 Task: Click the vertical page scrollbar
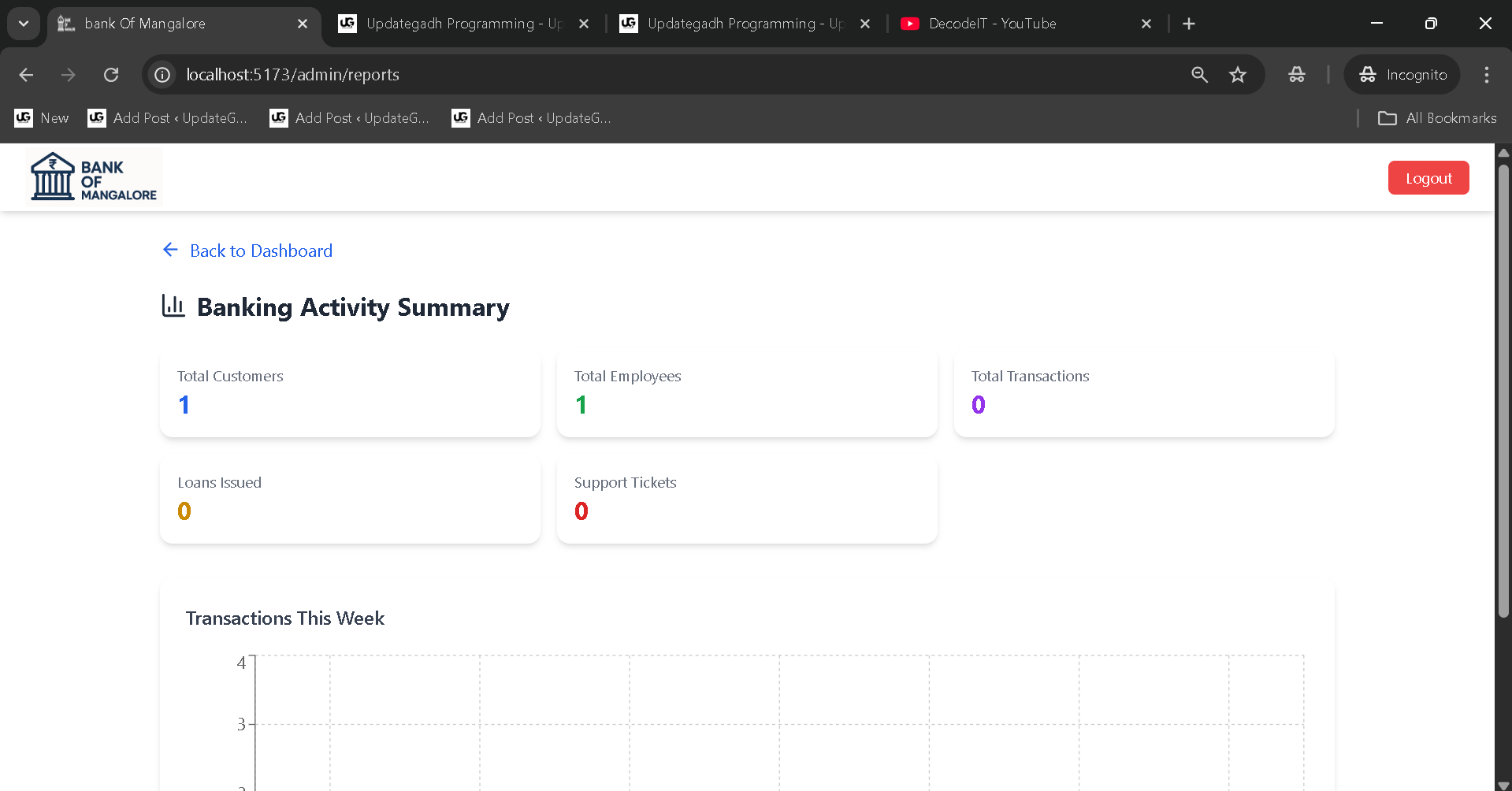click(1503, 394)
